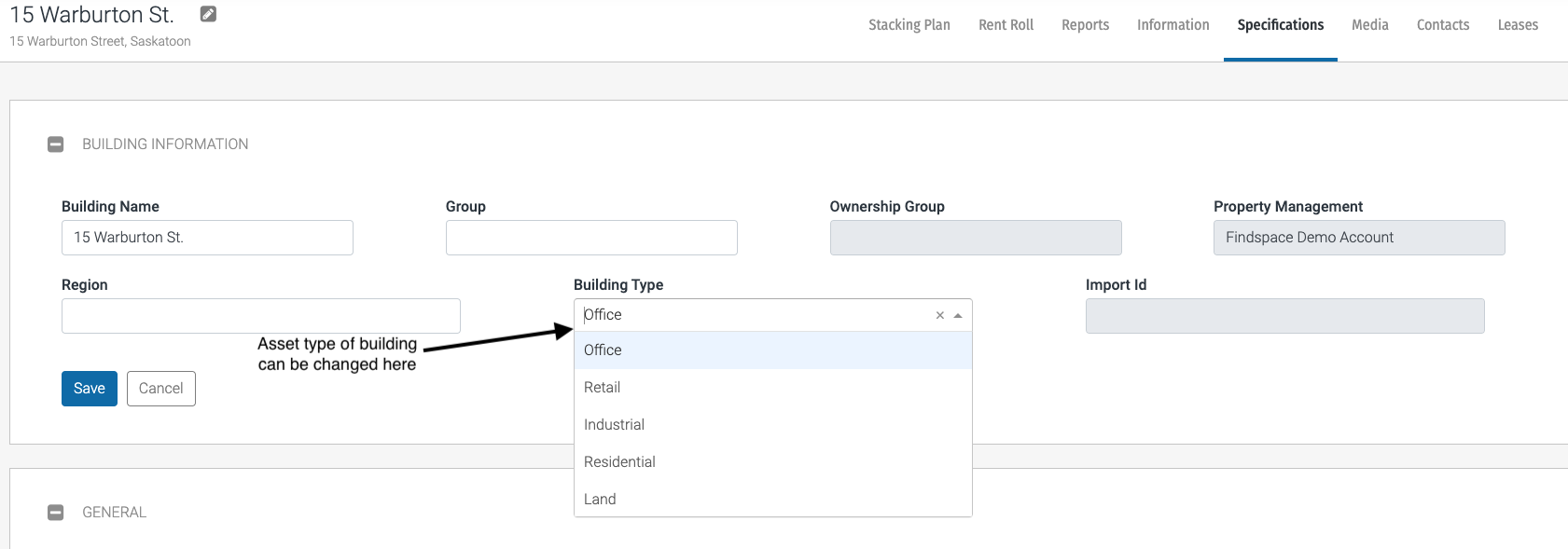View the Leases tab
Screen dimensions: 1568x549
[x=1518, y=25]
